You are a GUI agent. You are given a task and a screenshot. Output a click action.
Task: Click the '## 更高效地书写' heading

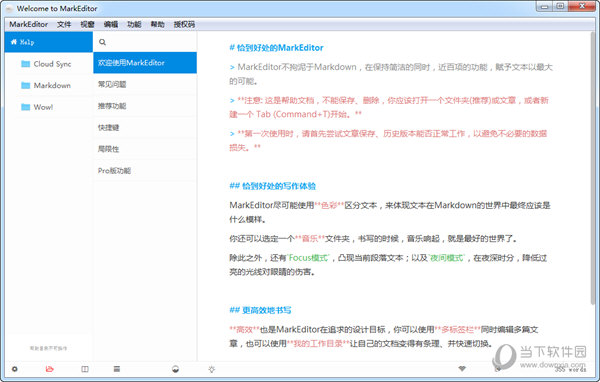260,310
